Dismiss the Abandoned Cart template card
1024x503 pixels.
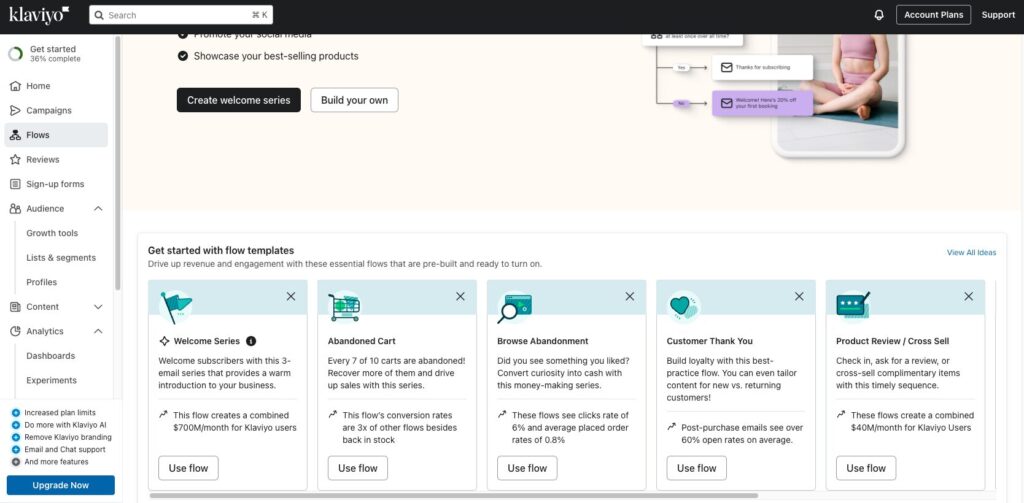[460, 297]
